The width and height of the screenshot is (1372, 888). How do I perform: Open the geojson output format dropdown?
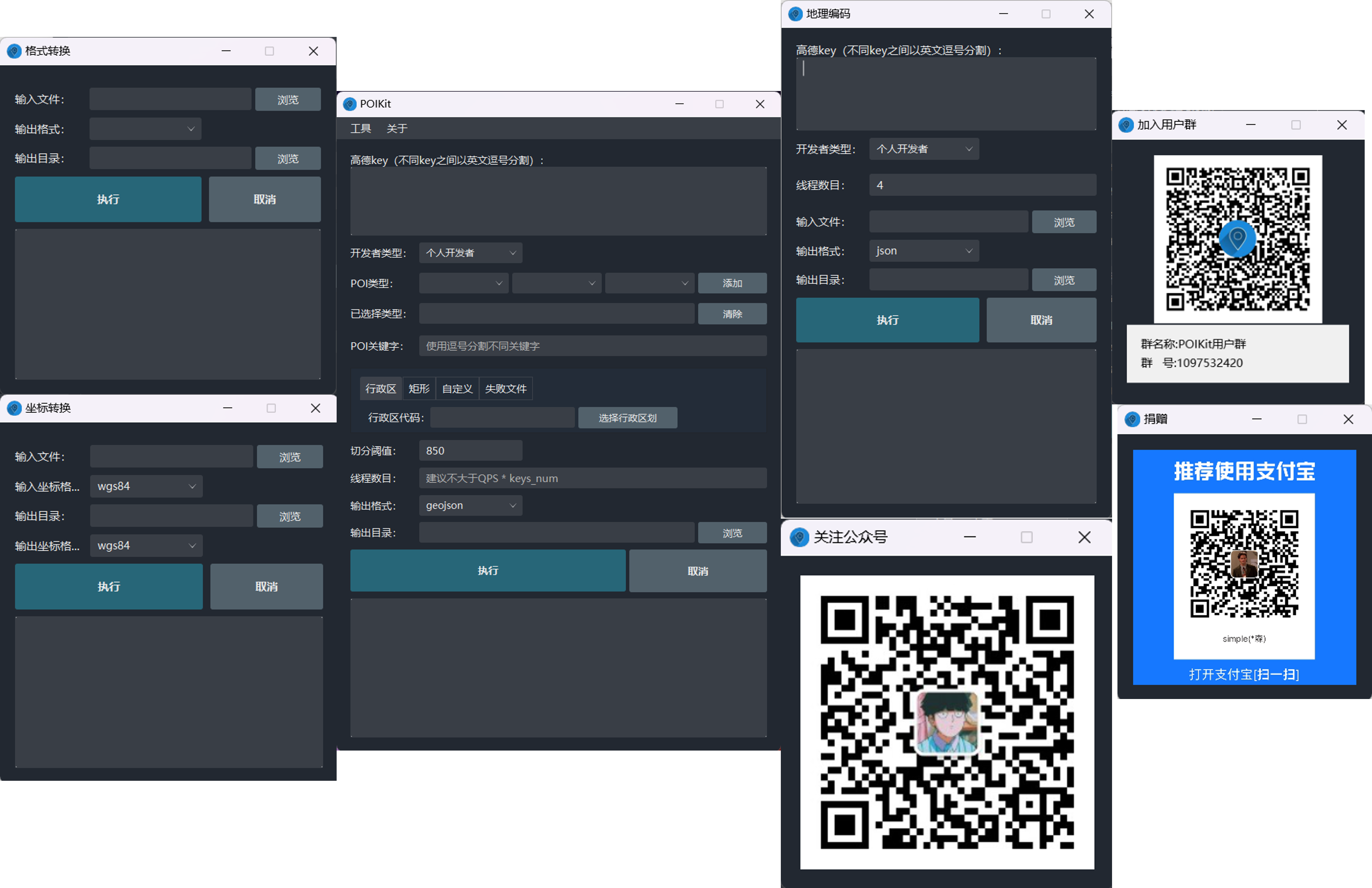click(x=470, y=506)
